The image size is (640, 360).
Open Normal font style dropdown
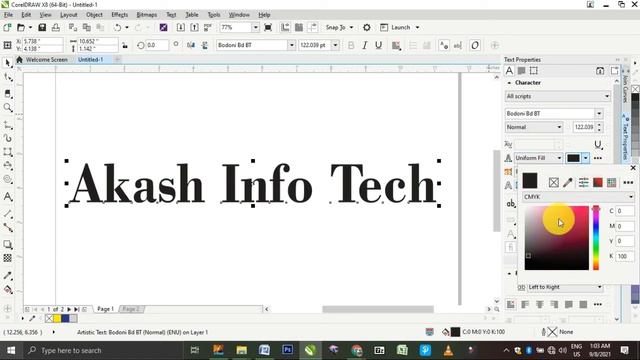[534, 127]
